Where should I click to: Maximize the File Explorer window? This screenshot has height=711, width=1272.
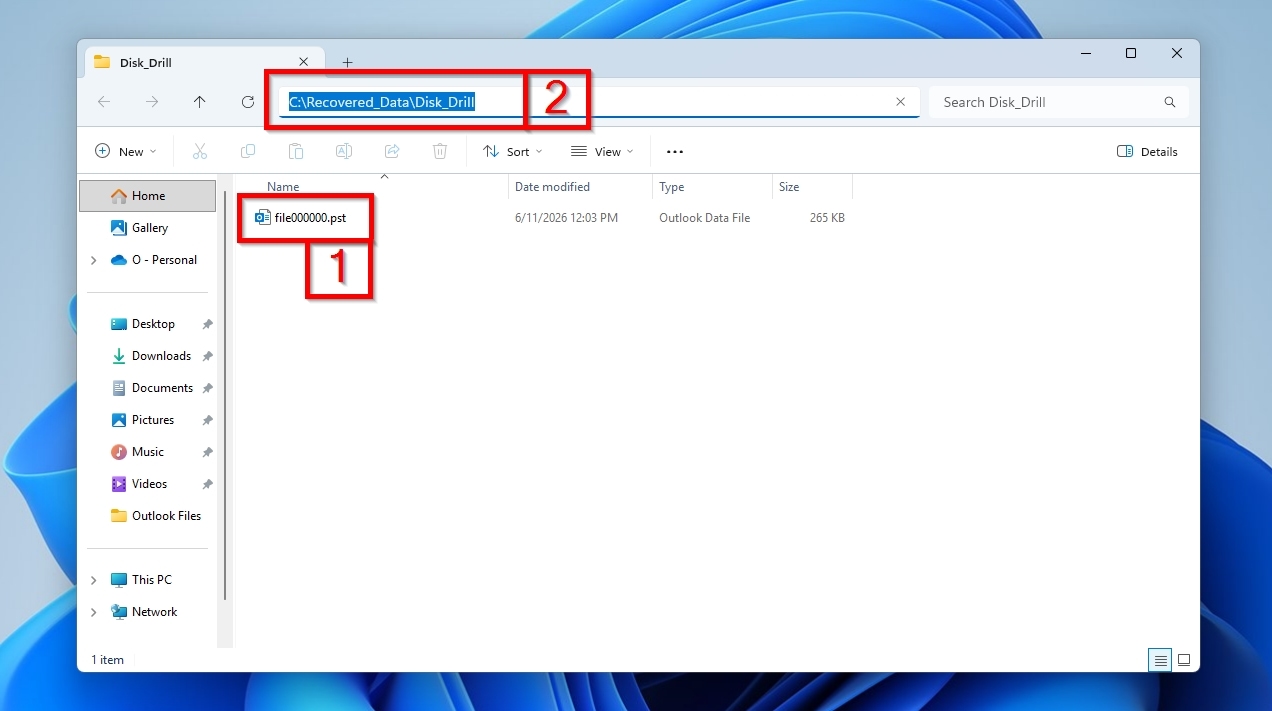pos(1131,54)
